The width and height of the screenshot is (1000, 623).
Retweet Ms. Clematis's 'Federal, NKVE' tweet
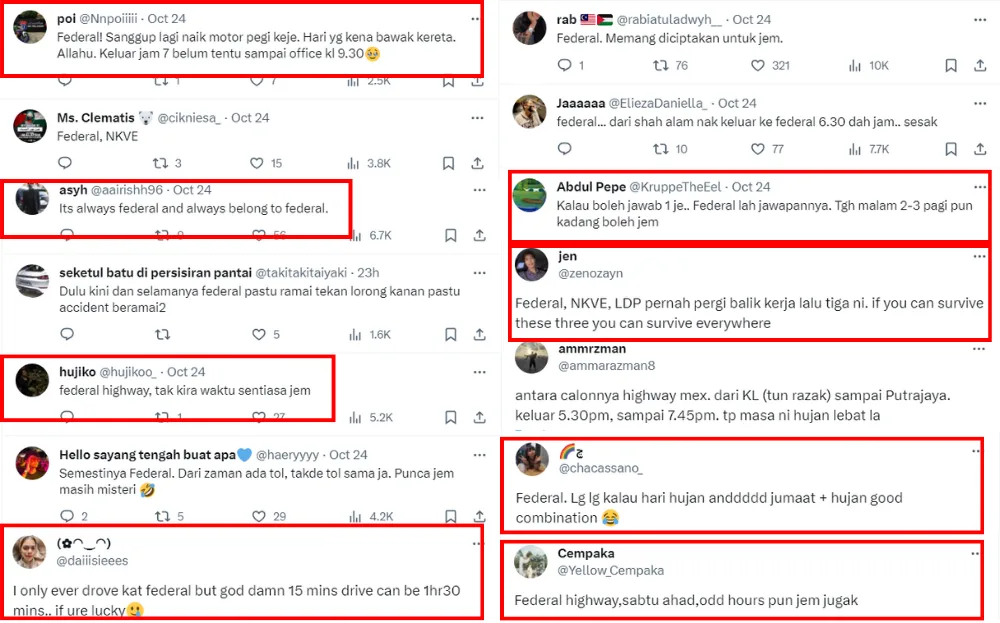tap(160, 163)
